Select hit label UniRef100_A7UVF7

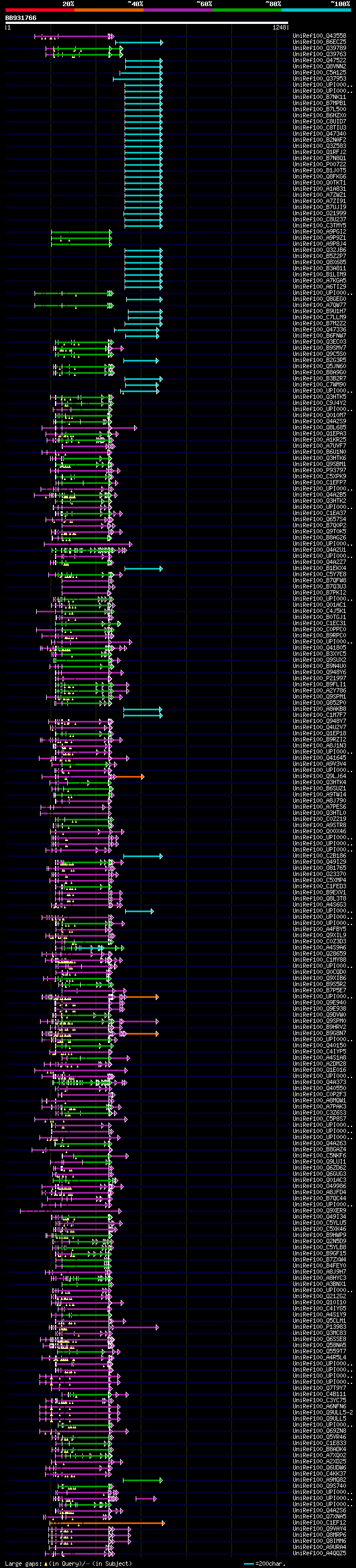319,446
